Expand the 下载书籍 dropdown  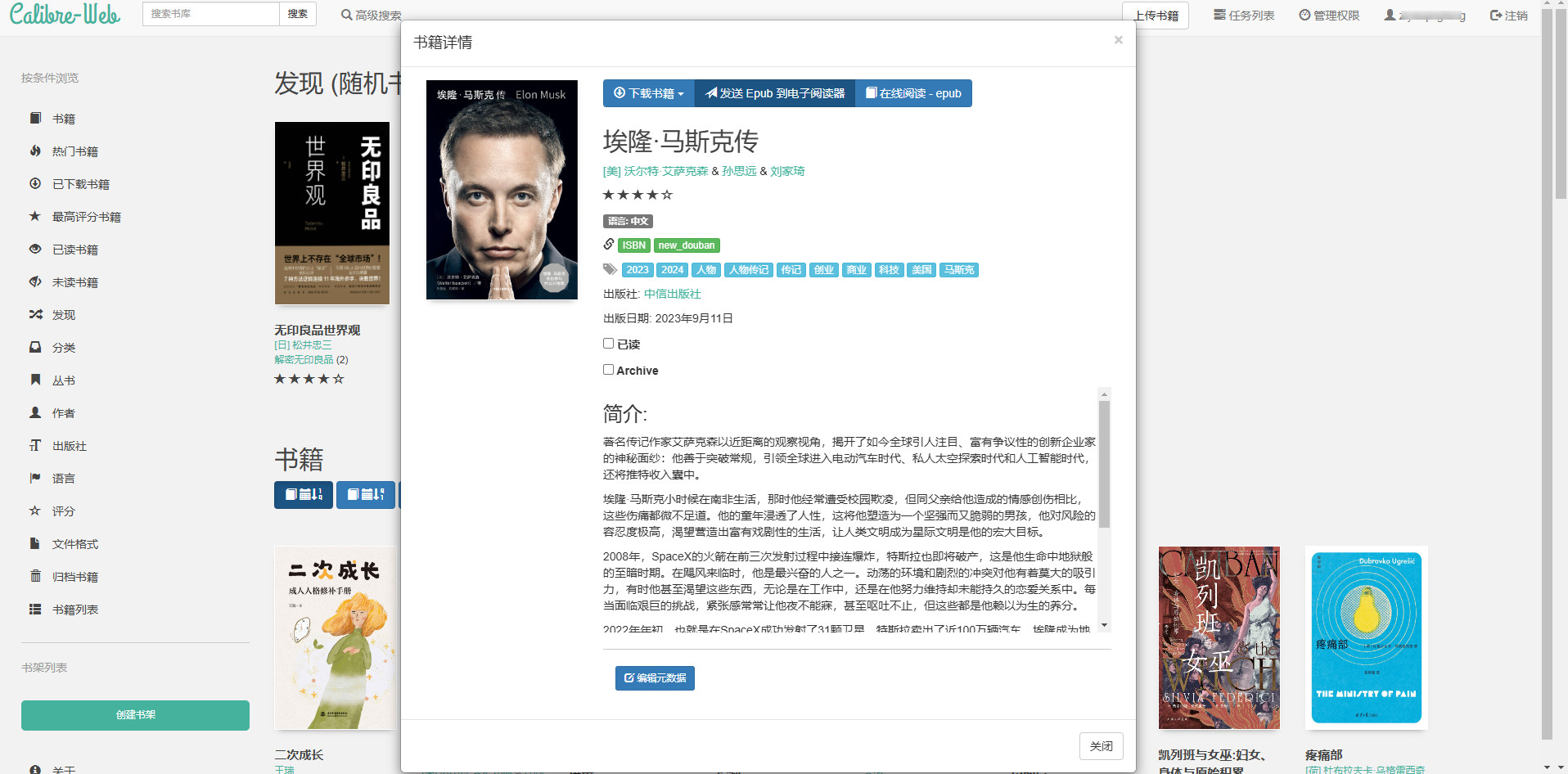tap(649, 93)
